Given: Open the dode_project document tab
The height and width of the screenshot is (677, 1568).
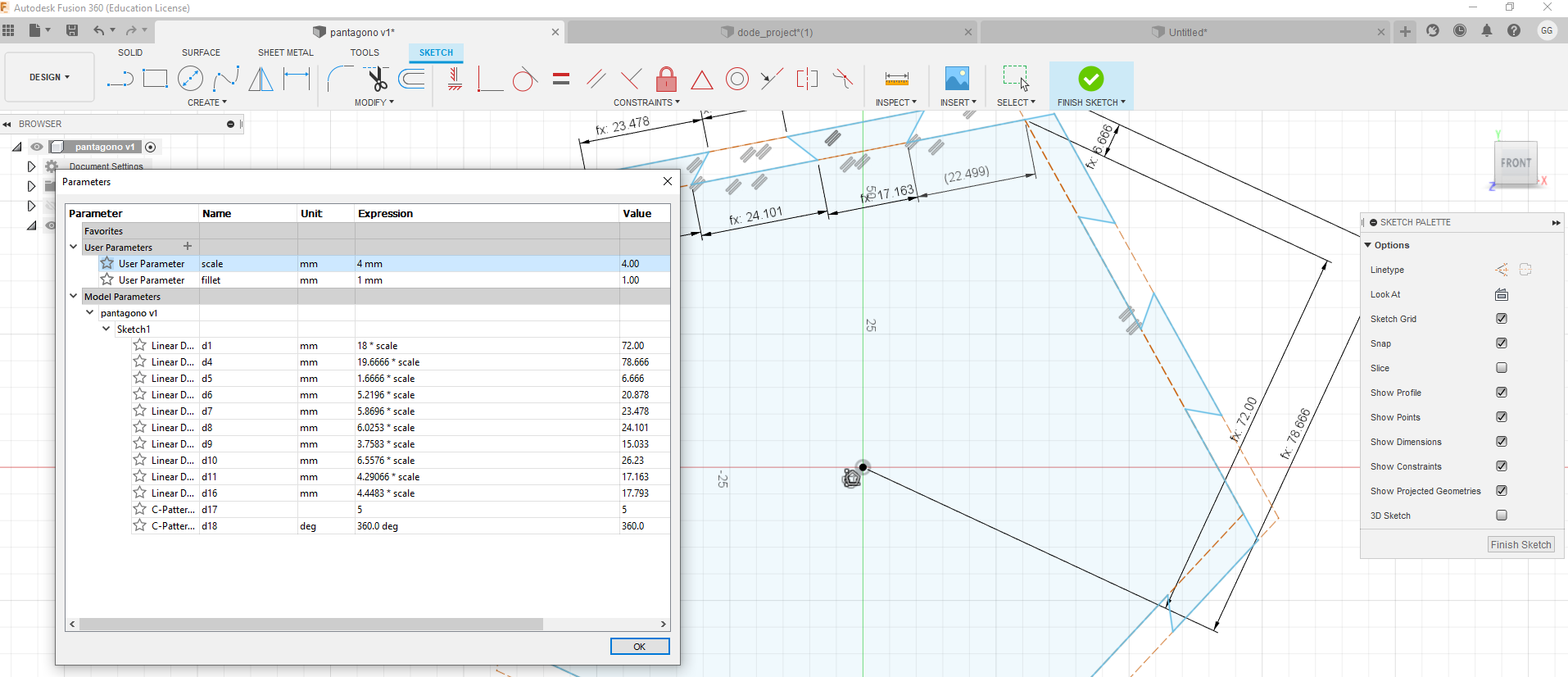Looking at the screenshot, I should 773,33.
